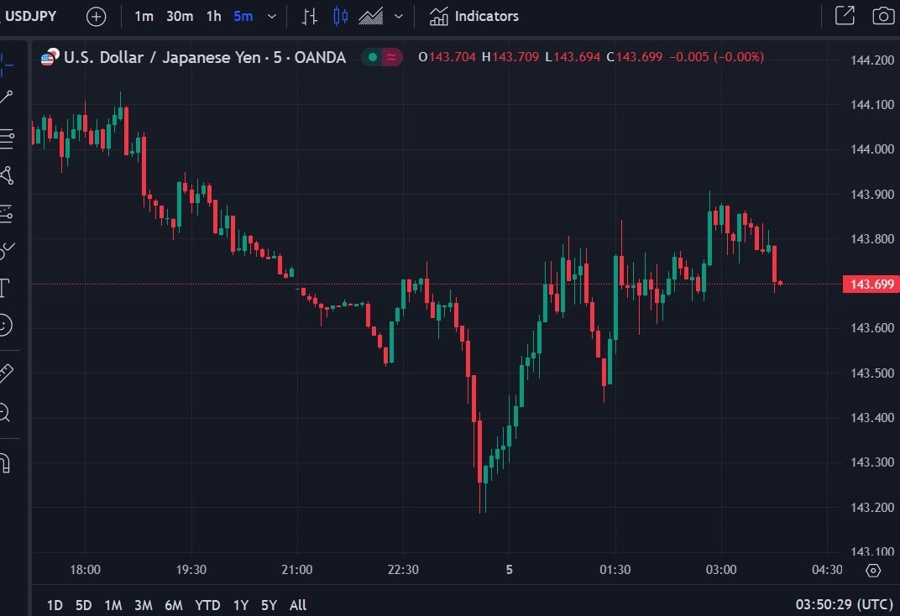Set date range to 5Y
The width and height of the screenshot is (900, 616).
(269, 605)
